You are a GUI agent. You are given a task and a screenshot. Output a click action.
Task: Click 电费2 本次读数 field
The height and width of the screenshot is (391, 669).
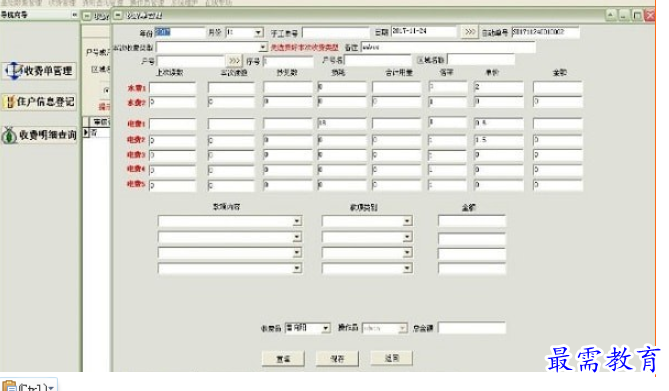pos(231,140)
